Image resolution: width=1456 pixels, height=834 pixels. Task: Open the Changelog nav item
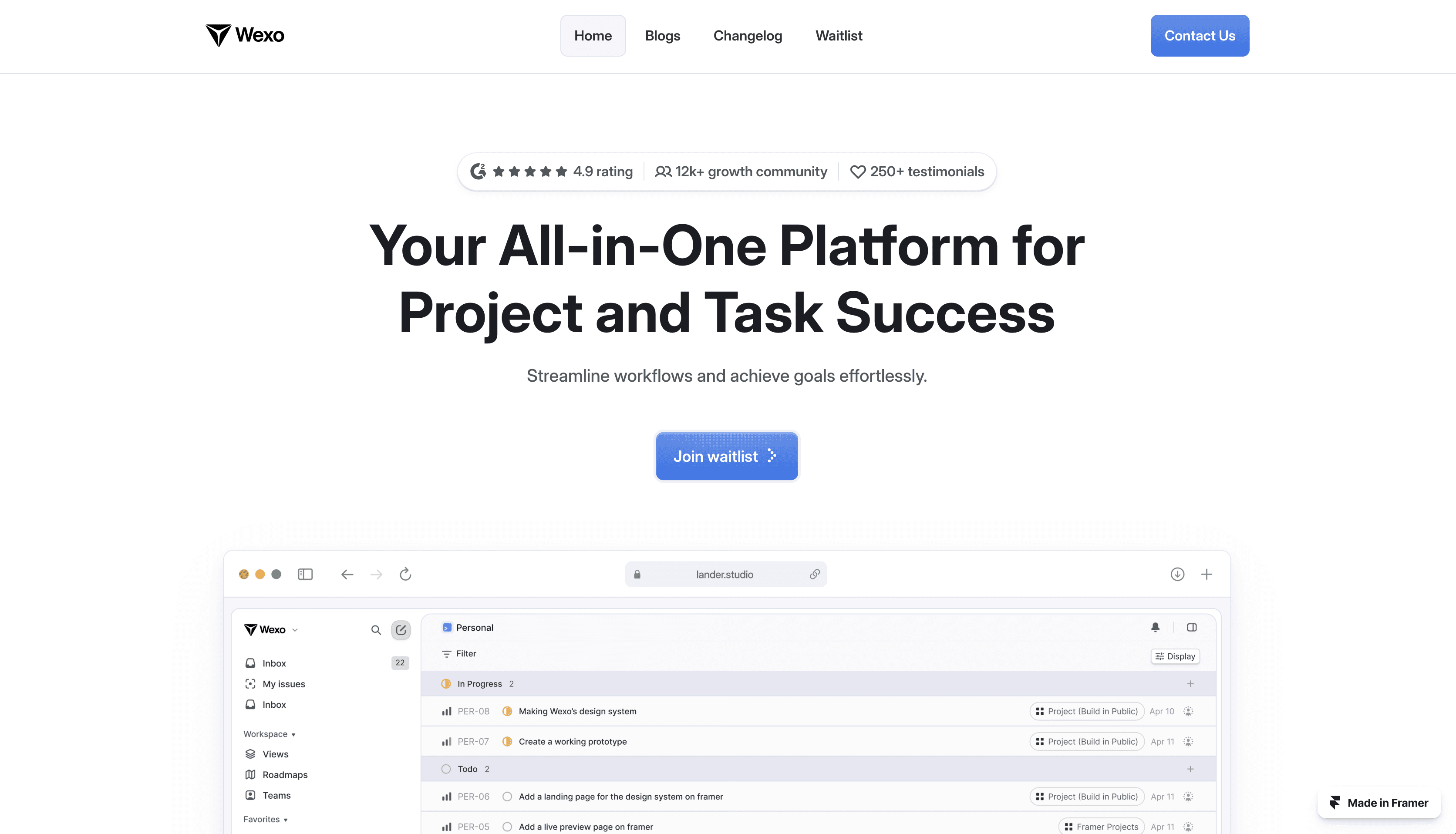click(748, 36)
